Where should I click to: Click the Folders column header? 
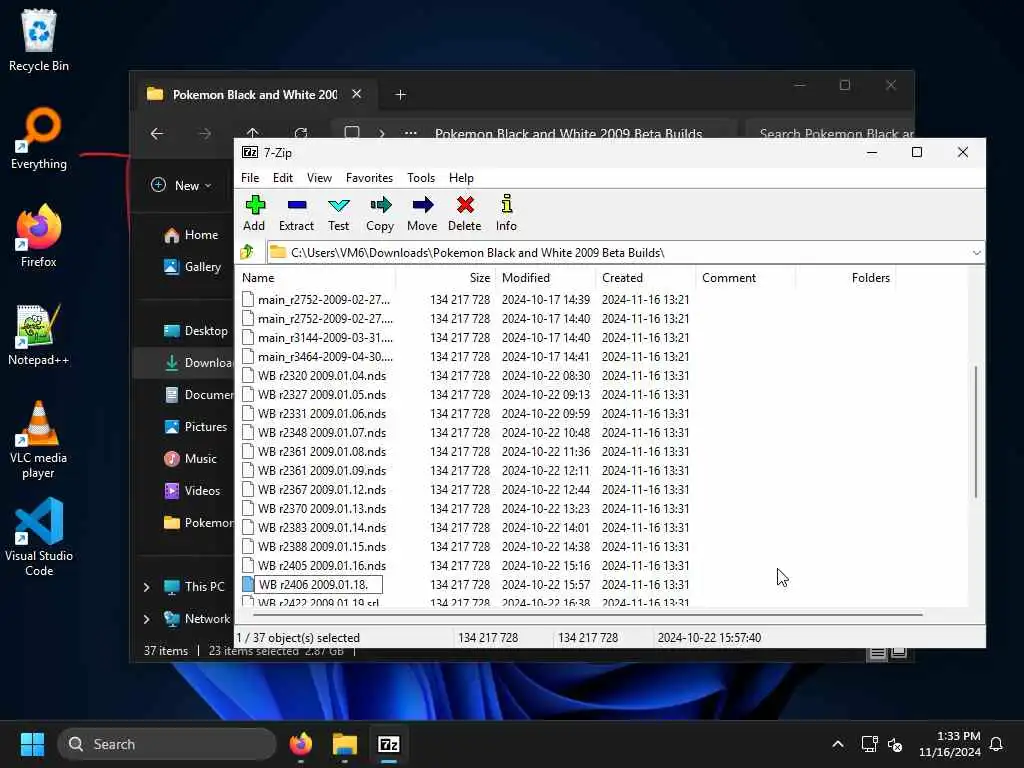tap(846, 278)
